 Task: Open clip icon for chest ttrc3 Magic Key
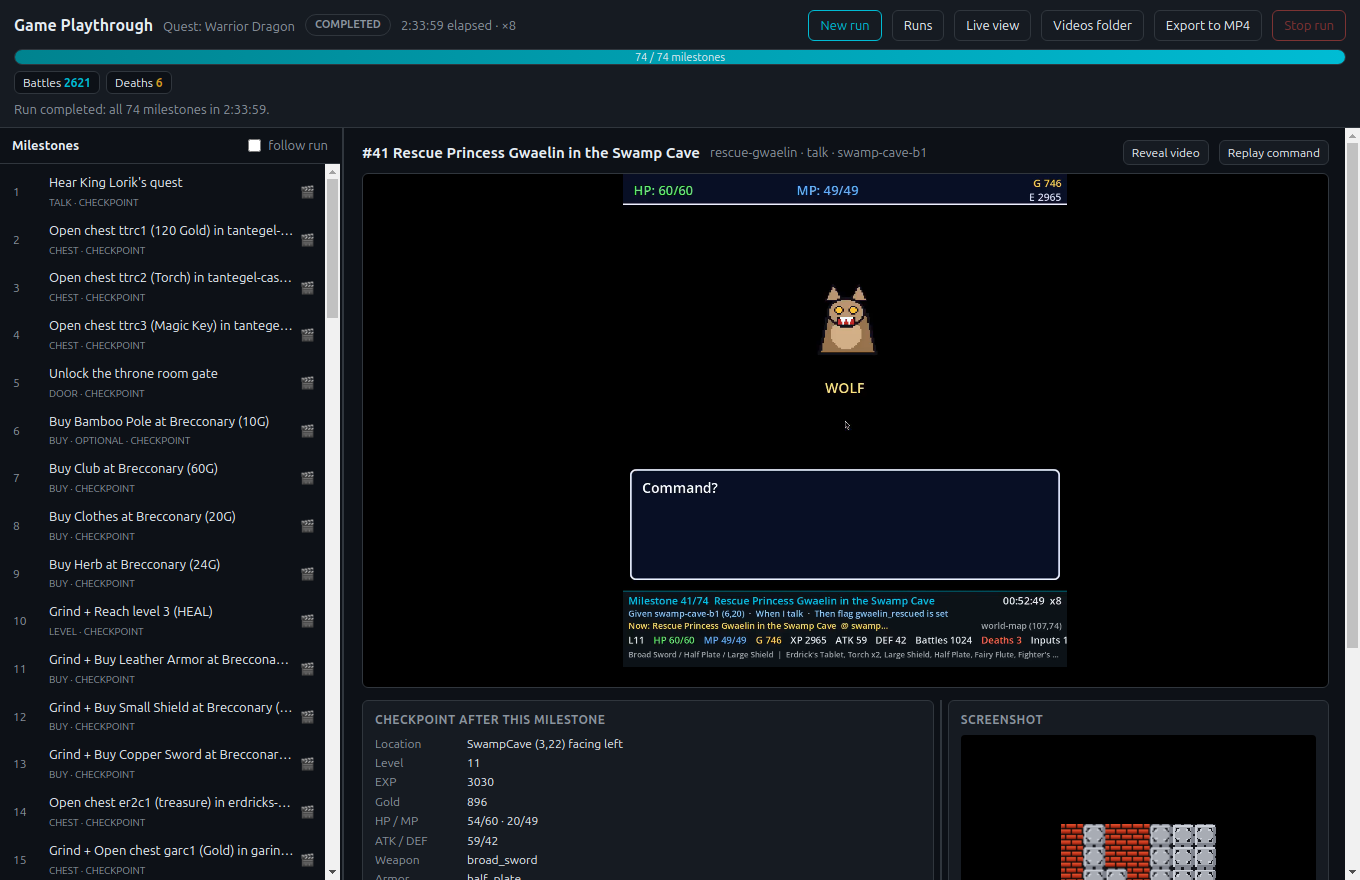pyautogui.click(x=307, y=335)
